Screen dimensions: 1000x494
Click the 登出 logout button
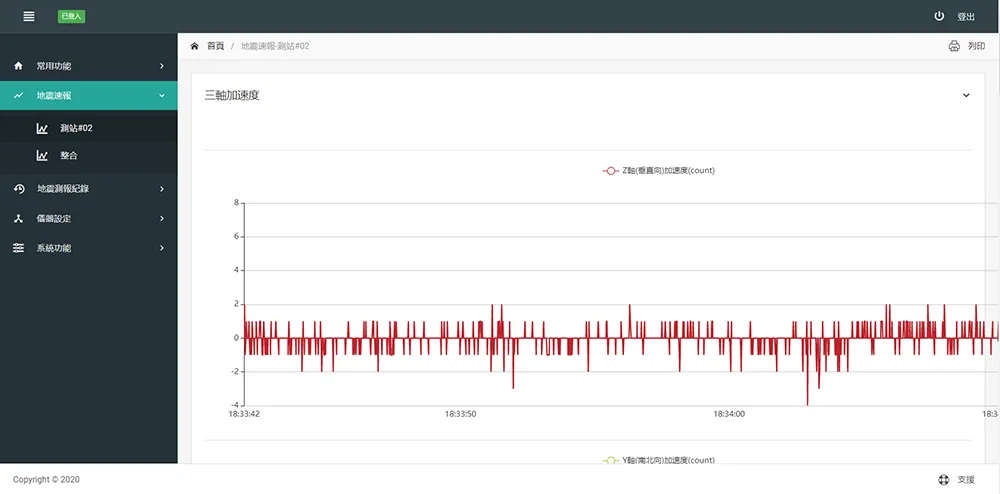(x=966, y=17)
